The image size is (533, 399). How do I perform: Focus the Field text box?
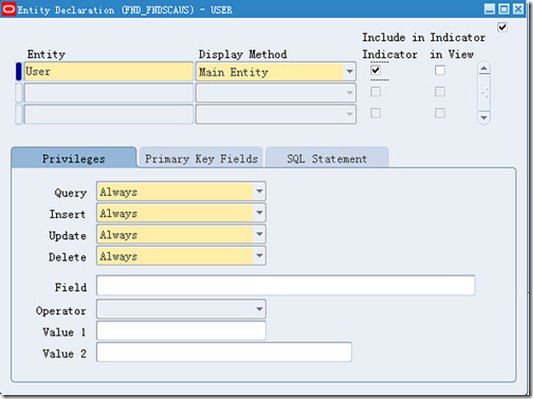coord(286,285)
